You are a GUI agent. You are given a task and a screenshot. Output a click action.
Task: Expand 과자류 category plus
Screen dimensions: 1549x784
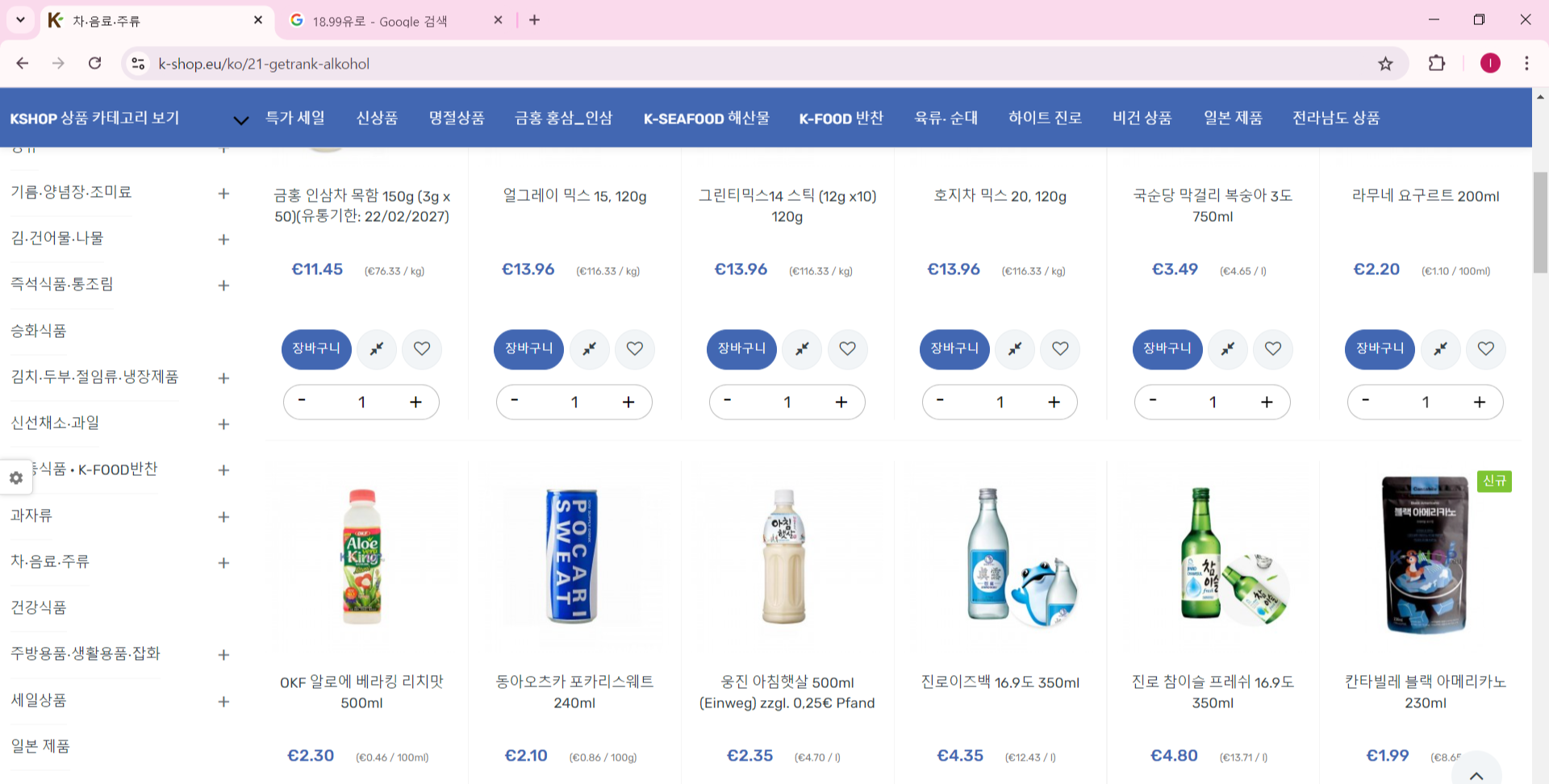(x=223, y=517)
